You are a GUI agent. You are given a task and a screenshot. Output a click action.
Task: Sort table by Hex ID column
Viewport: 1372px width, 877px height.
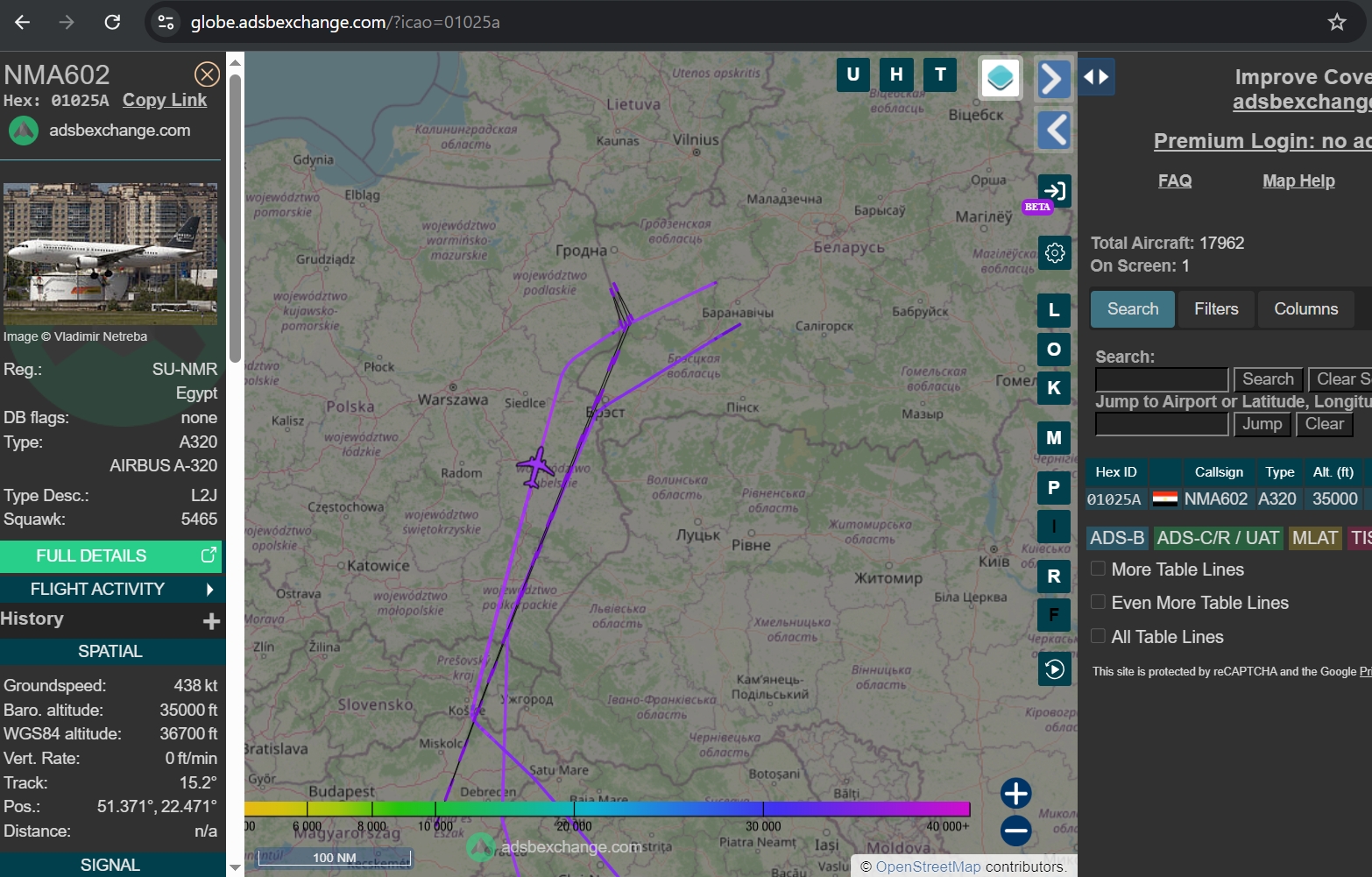click(1116, 472)
